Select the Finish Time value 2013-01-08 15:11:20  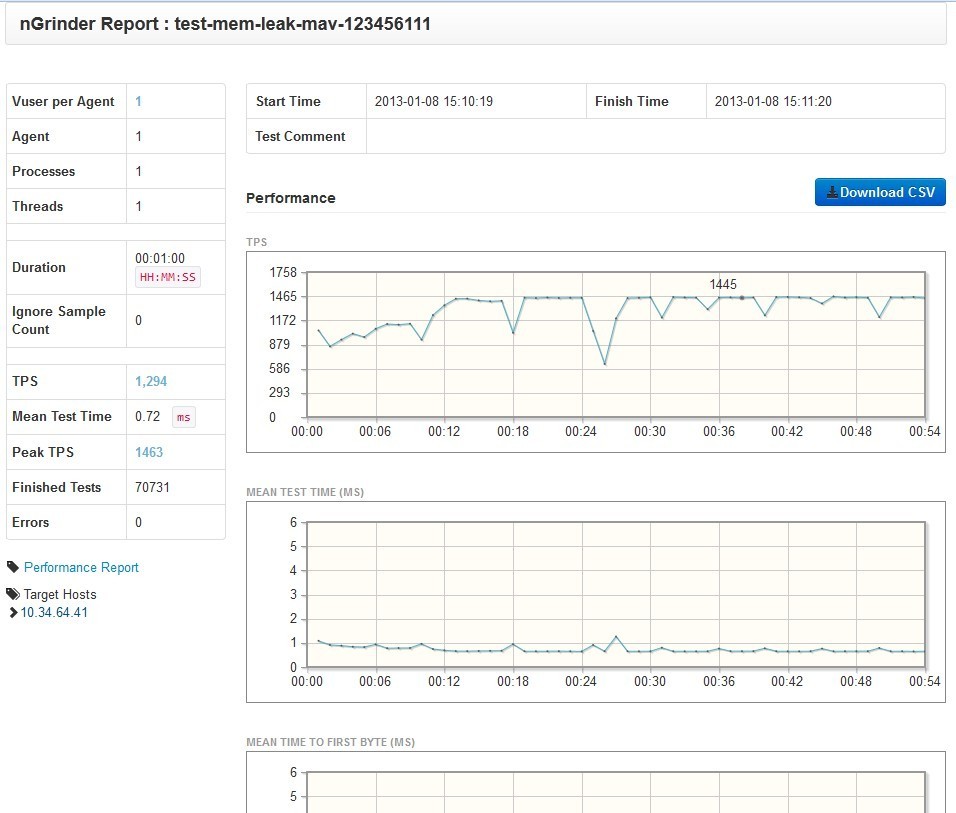coord(773,101)
